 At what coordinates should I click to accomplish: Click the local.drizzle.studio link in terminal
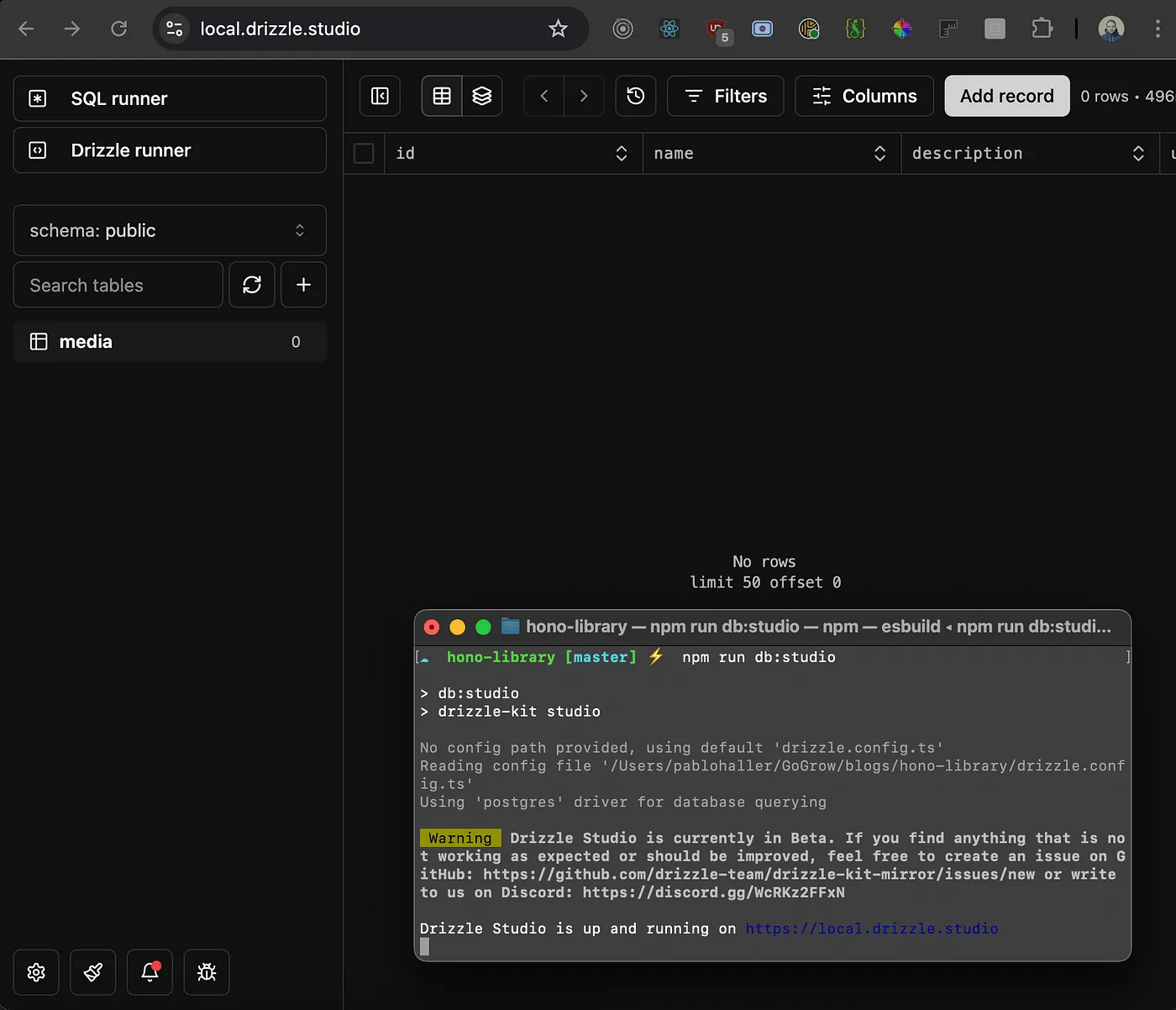[x=872, y=928]
